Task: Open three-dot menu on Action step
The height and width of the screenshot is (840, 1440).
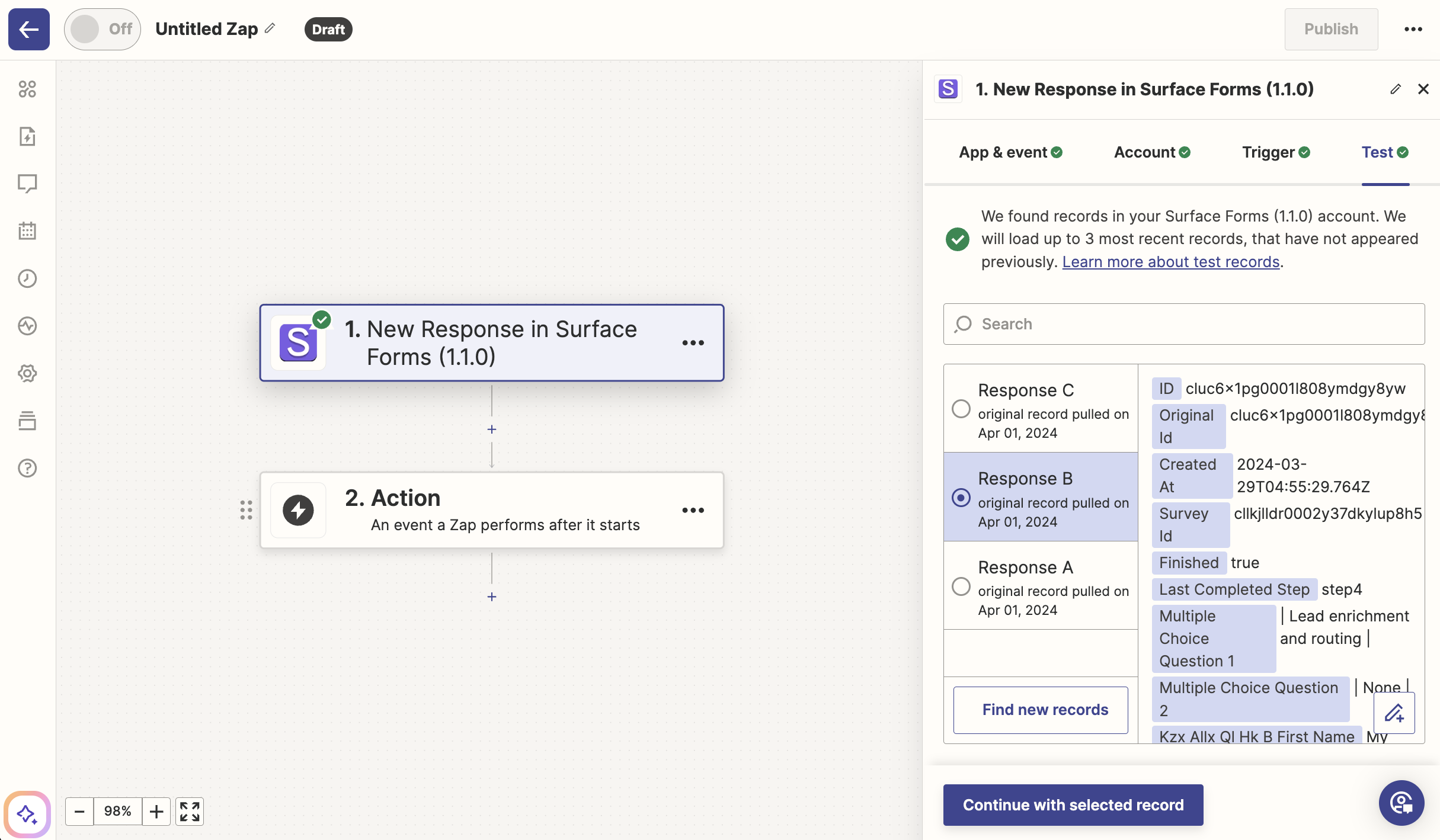Action: tap(693, 510)
